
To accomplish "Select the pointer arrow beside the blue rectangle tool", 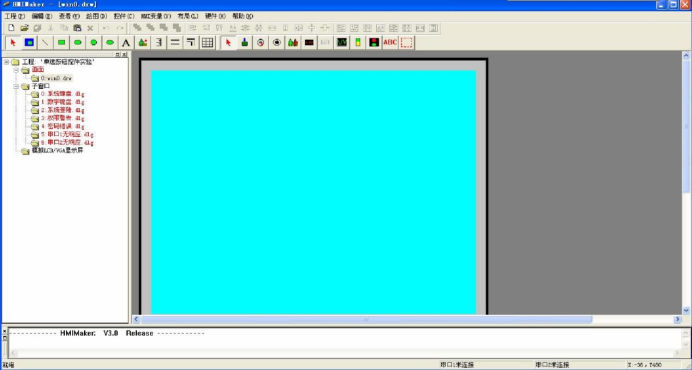I will pyautogui.click(x=13, y=42).
